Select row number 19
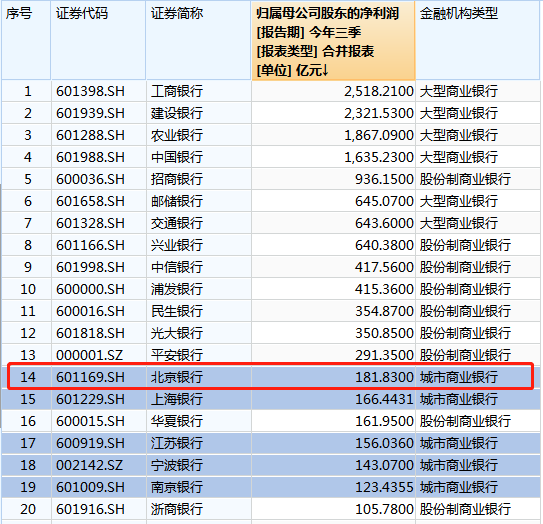This screenshot has height=524, width=543. tap(27, 487)
